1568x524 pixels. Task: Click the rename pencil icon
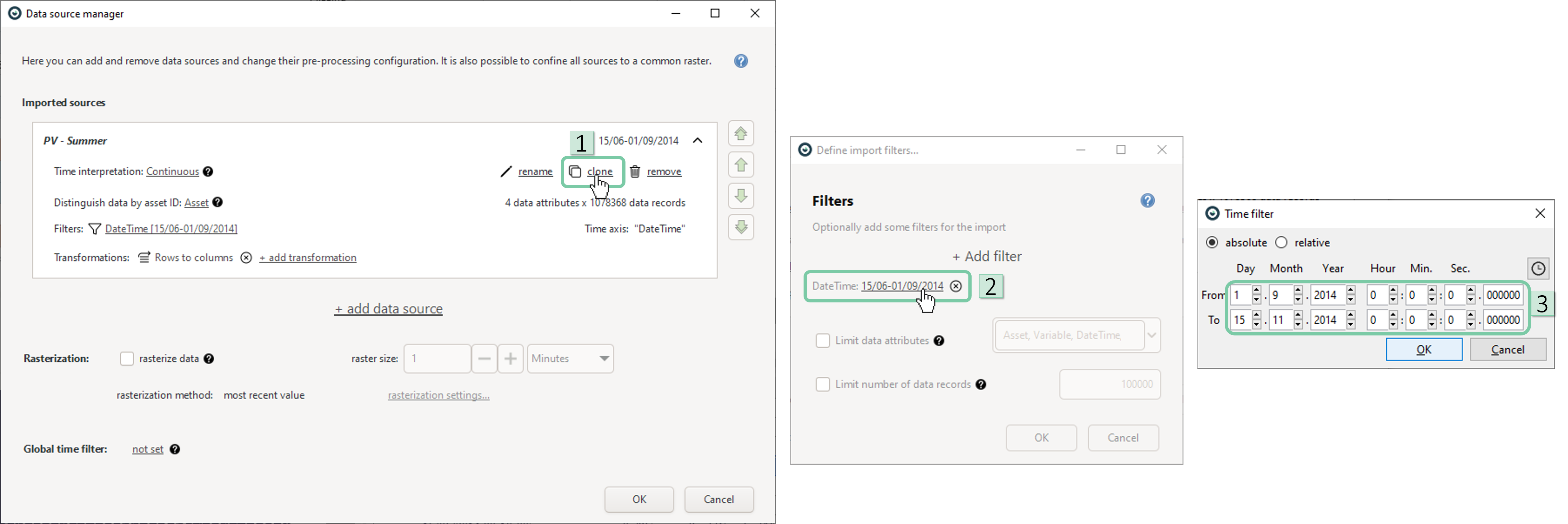506,172
